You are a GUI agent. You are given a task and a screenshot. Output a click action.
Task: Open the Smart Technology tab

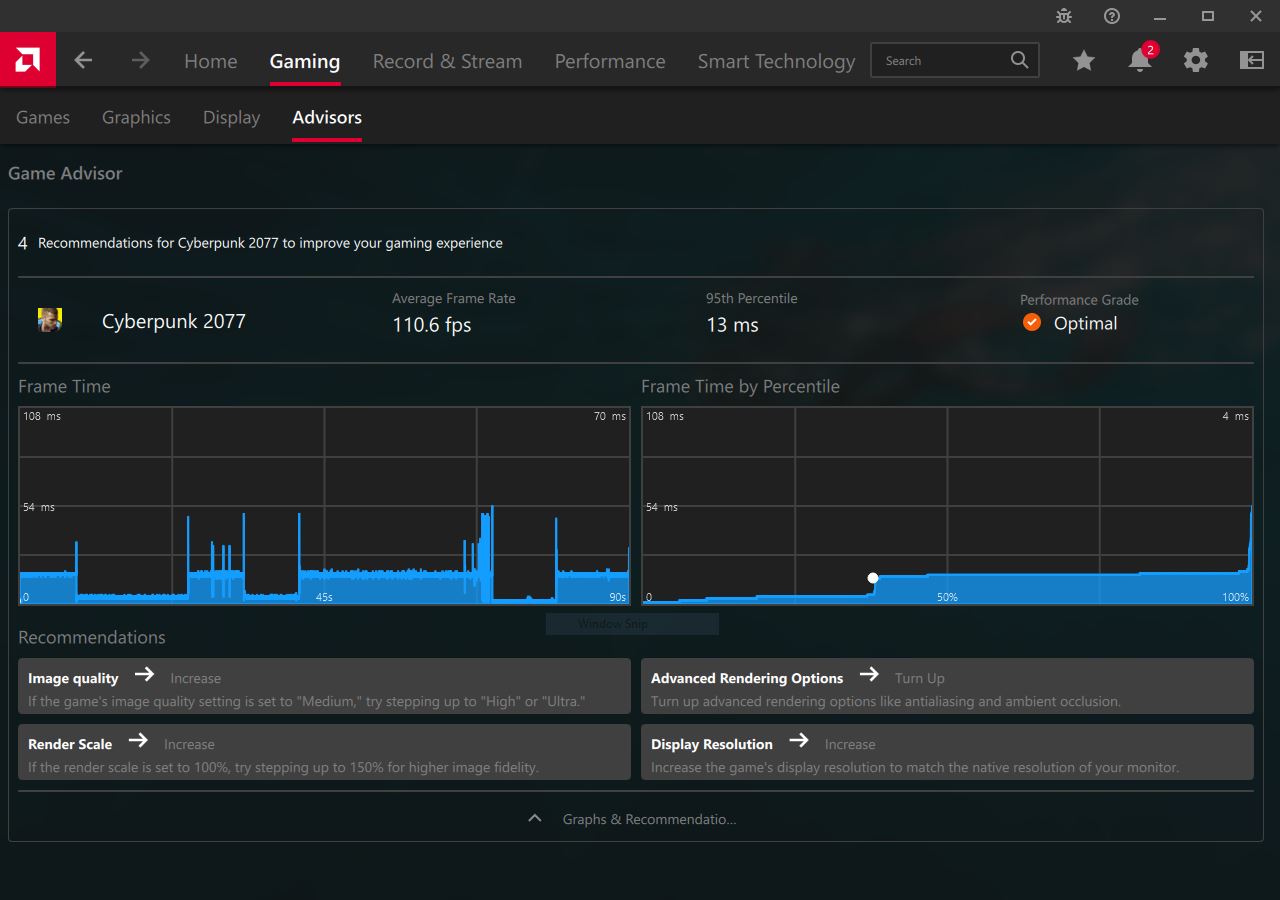(x=777, y=61)
